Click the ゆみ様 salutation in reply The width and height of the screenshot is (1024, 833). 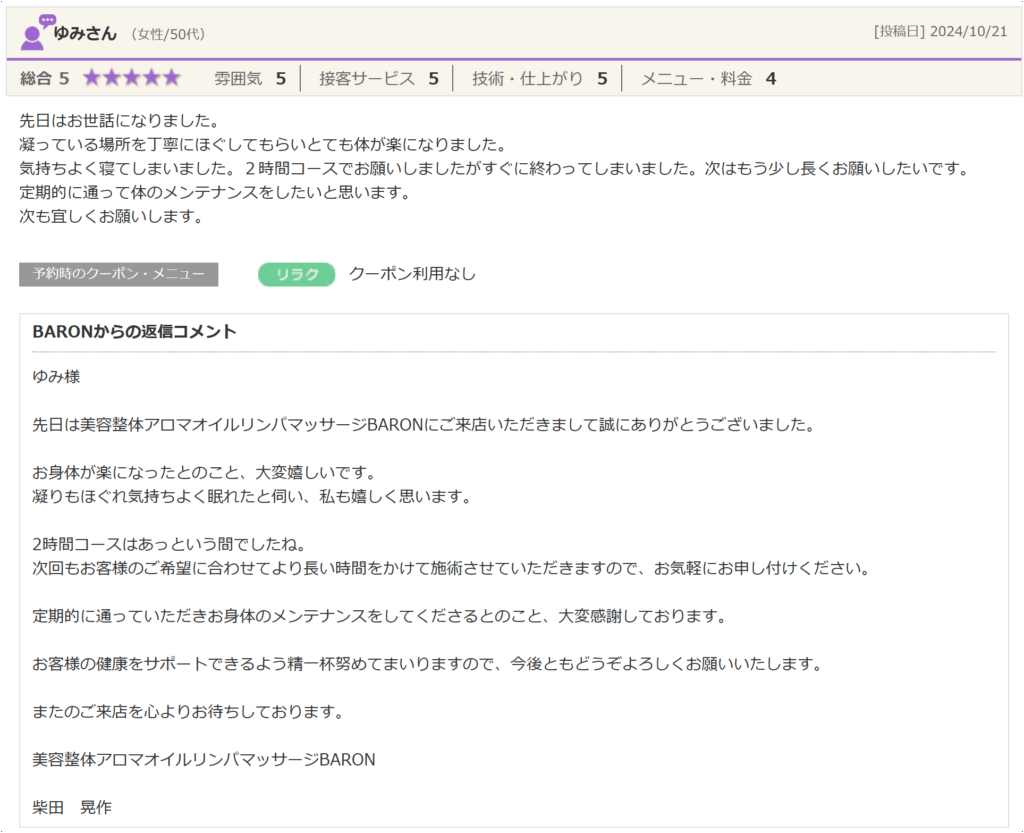[x=56, y=377]
